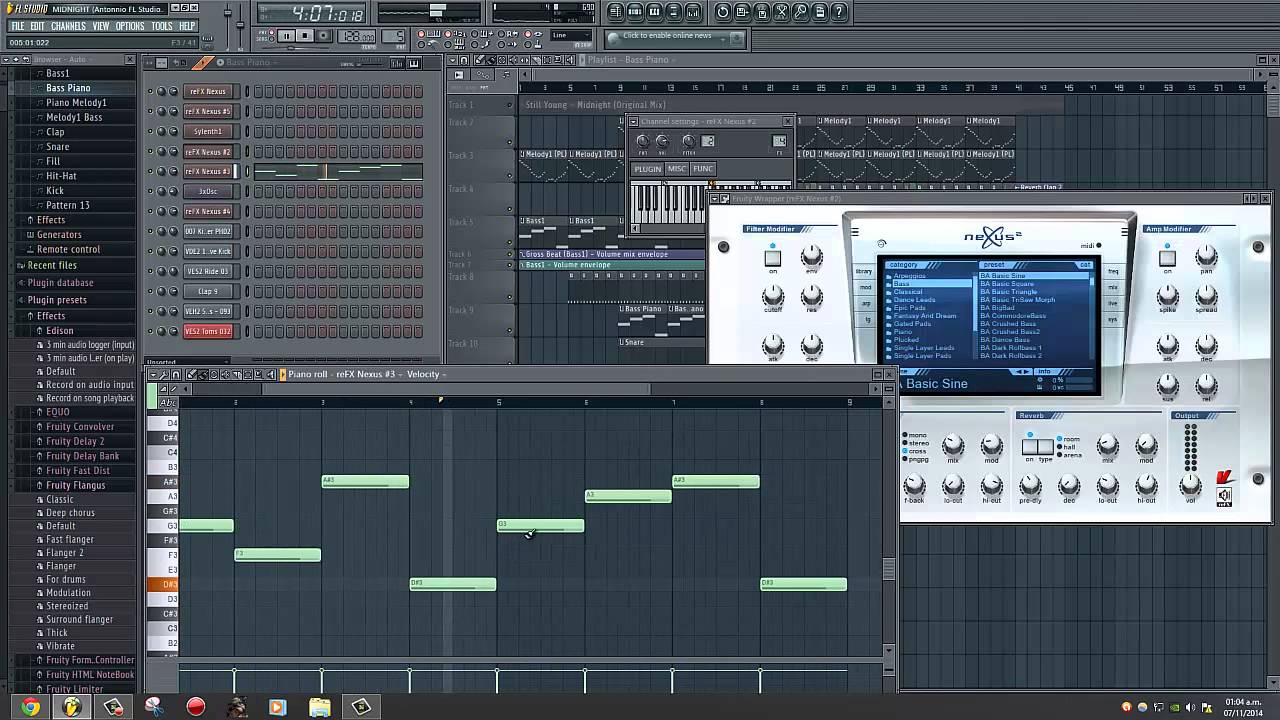Click the Record transport button
This screenshot has width=1280, height=720.
coord(324,36)
